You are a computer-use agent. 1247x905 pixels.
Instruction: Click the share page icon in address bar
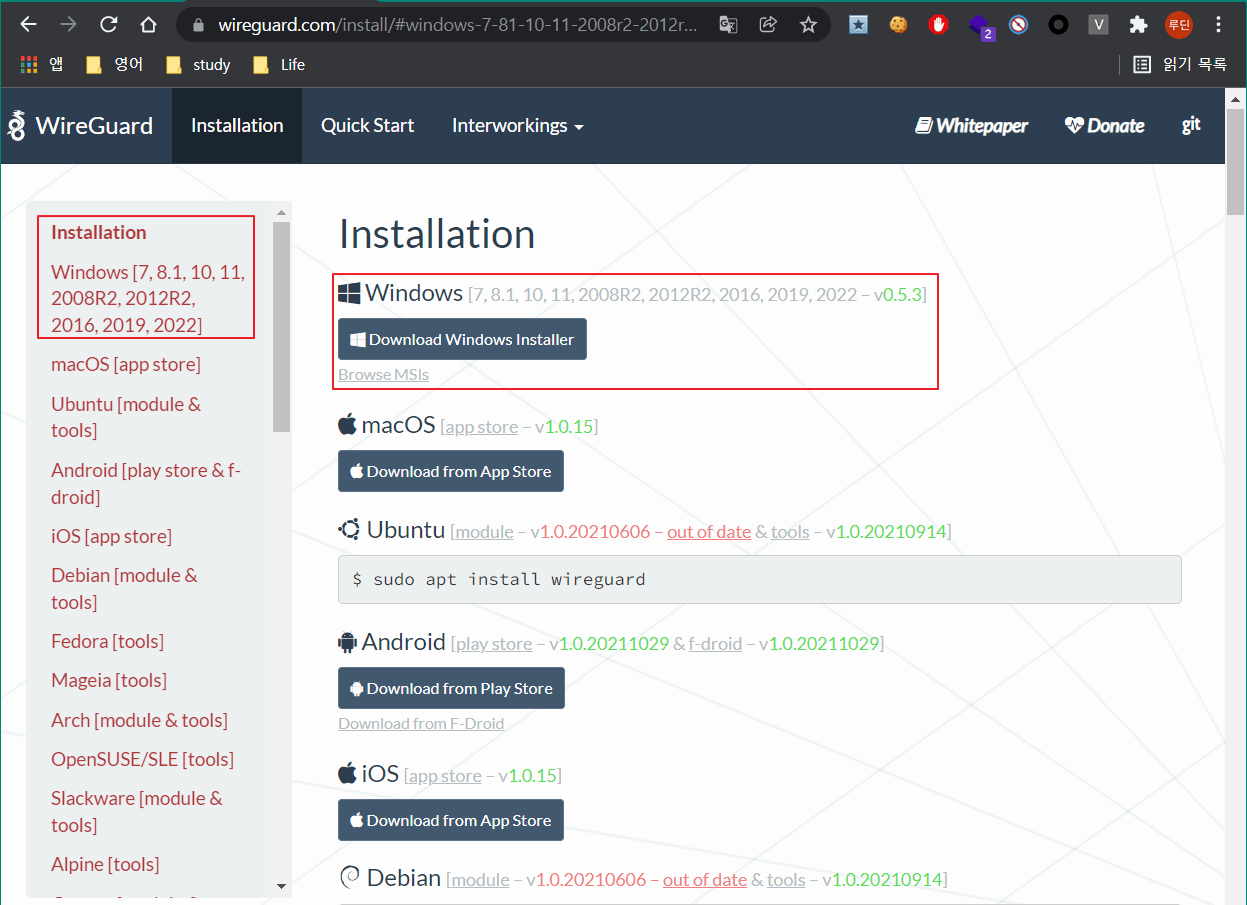tap(768, 25)
